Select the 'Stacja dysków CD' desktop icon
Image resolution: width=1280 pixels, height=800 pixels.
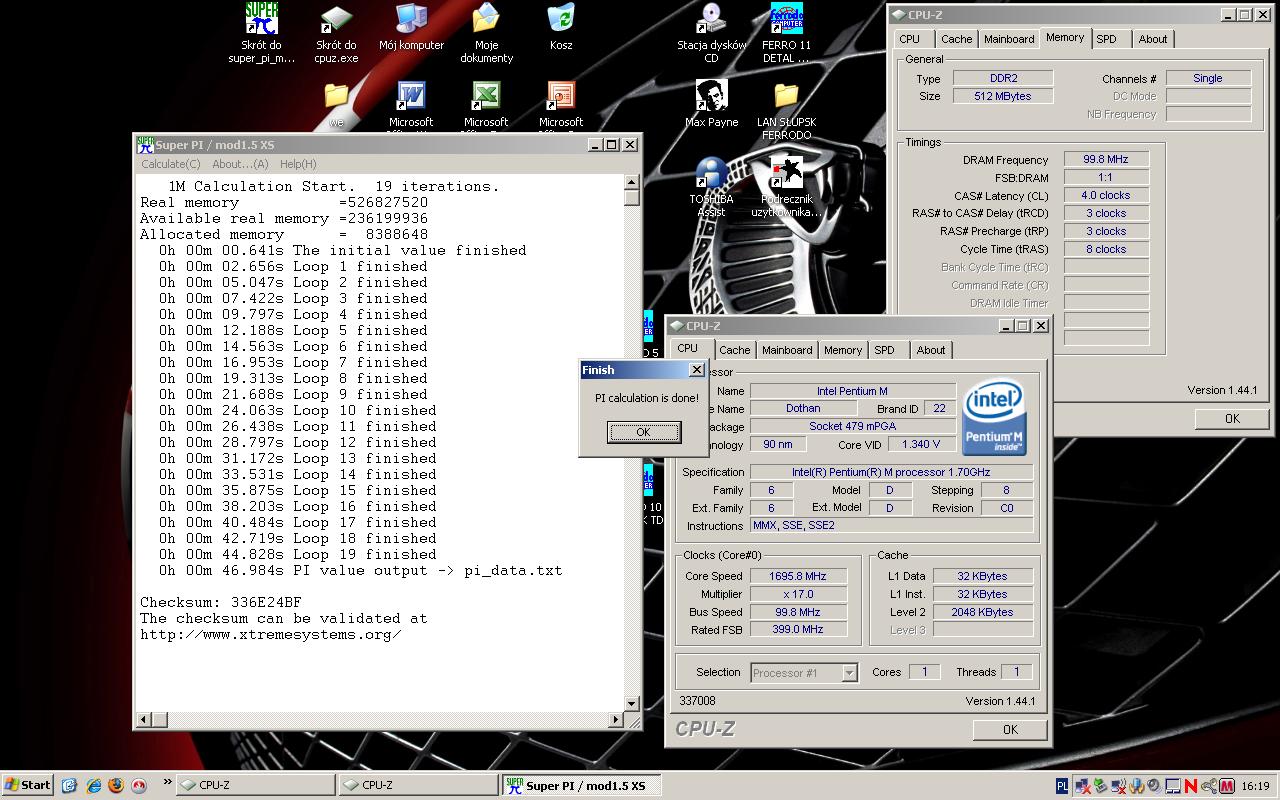pyautogui.click(x=711, y=19)
